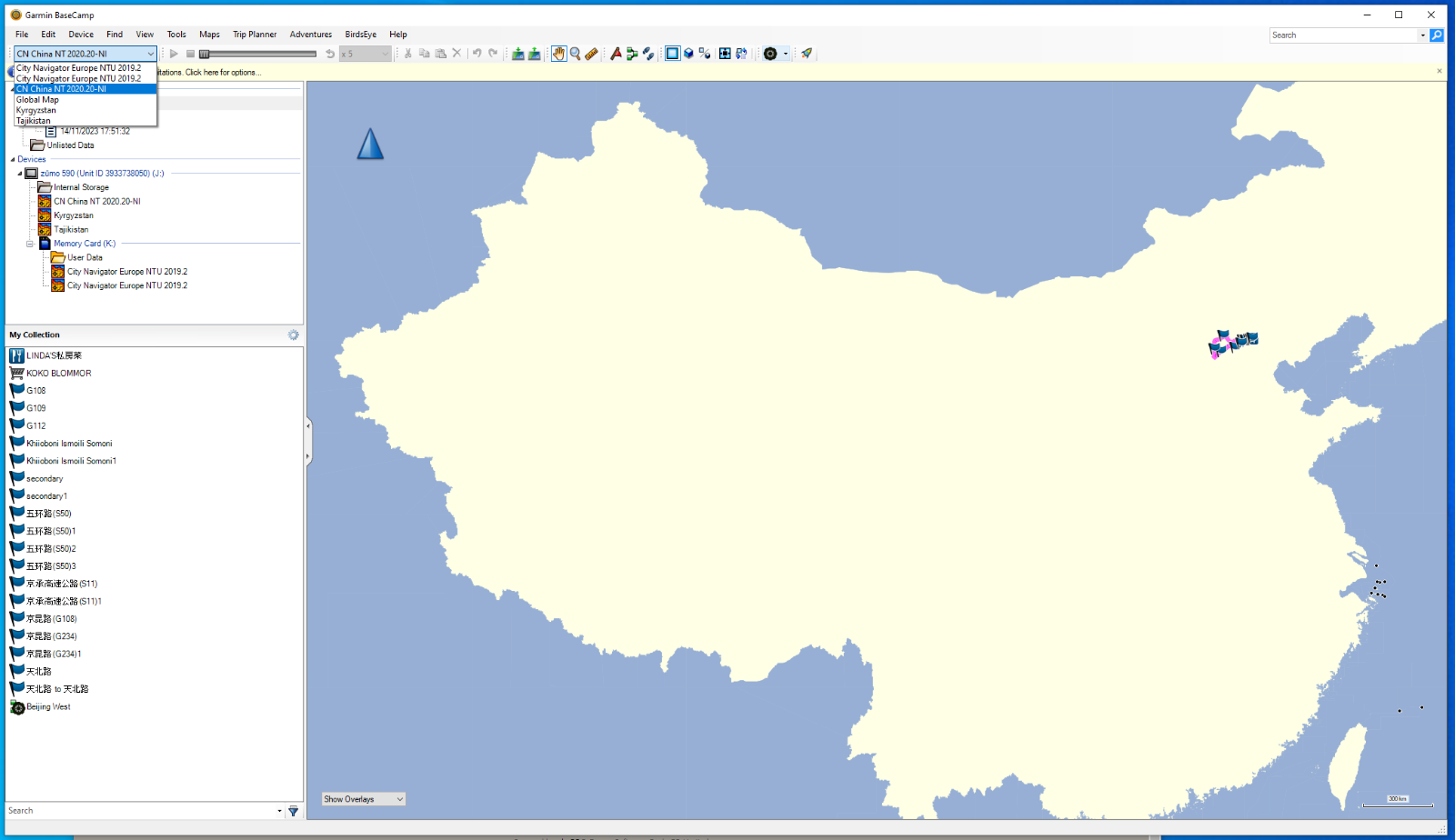Click the Delete X icon
1455x840 pixels.
click(457, 54)
